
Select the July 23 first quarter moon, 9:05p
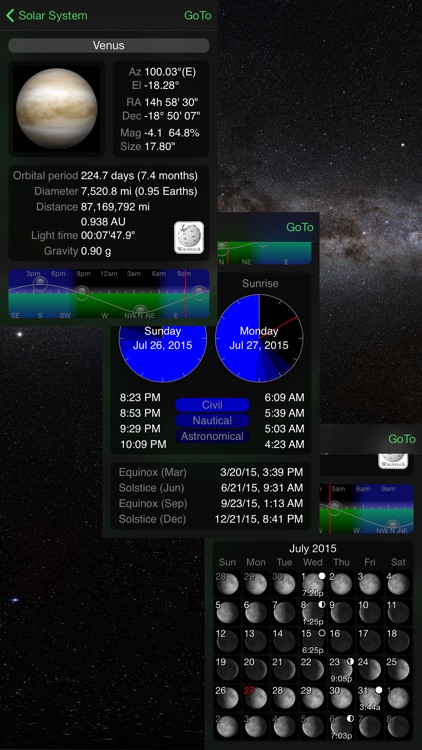tap(341, 669)
